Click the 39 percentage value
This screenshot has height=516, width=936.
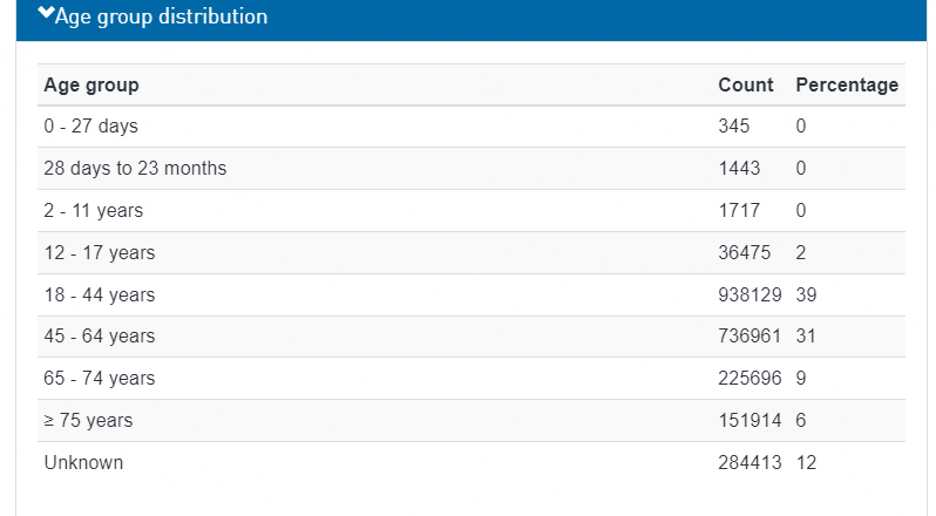[806, 295]
